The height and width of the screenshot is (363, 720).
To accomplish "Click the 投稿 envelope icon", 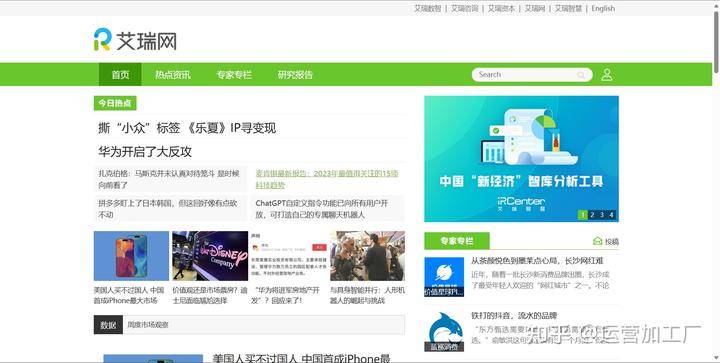I will 597,241.
